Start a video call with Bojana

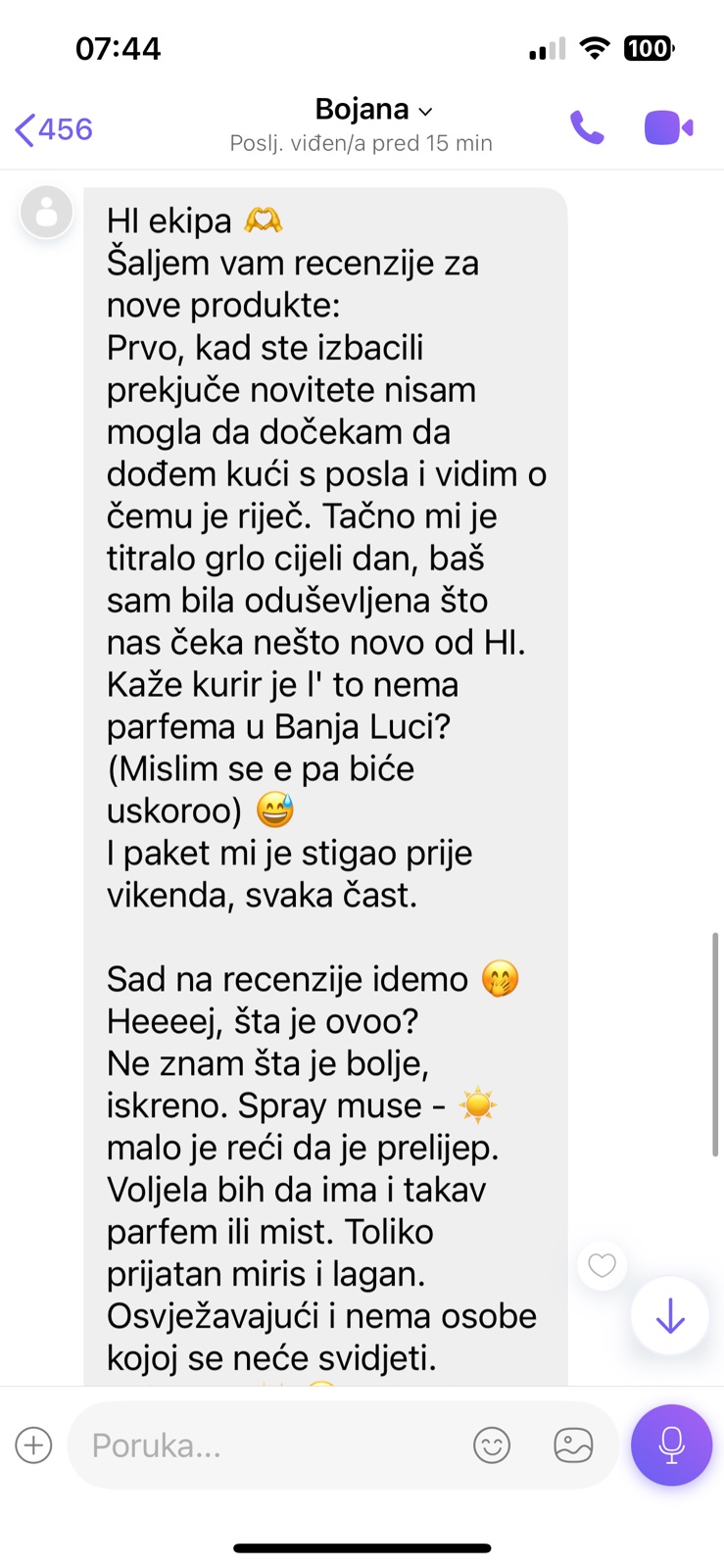point(668,128)
